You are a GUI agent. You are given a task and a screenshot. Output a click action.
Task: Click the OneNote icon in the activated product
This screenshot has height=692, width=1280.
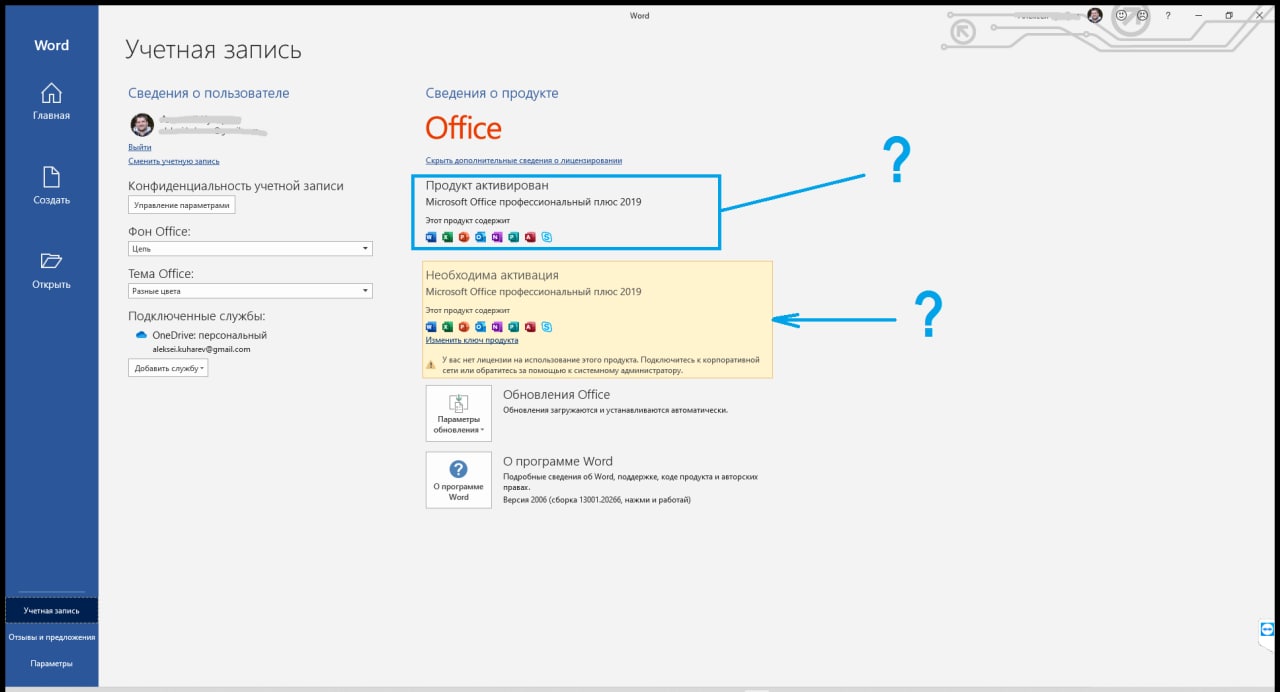click(497, 237)
